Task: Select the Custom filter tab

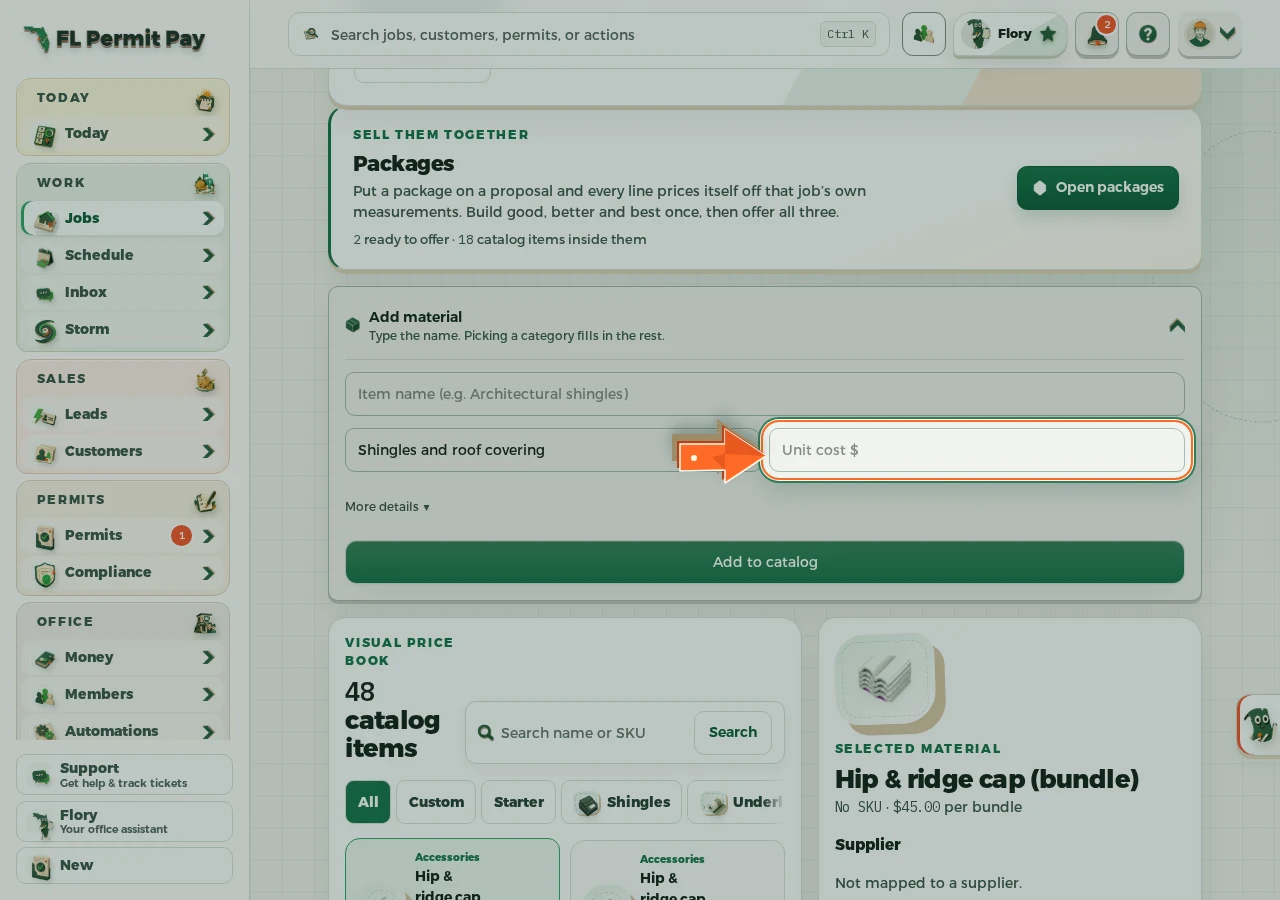Action: (436, 802)
